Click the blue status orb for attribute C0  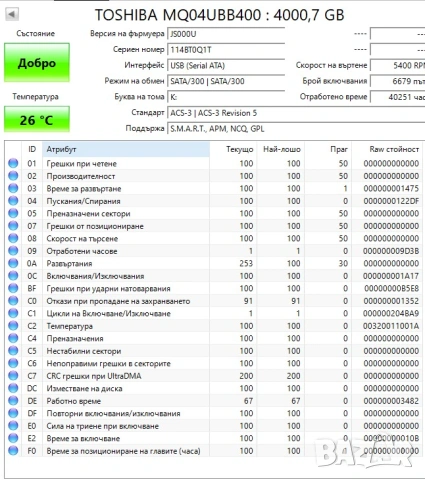tap(13, 301)
